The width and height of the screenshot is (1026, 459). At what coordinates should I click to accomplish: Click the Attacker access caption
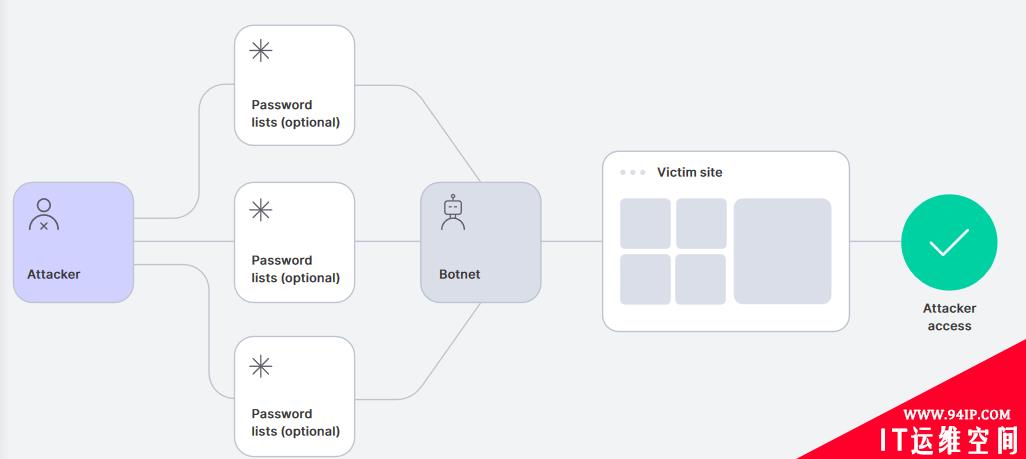click(x=949, y=317)
